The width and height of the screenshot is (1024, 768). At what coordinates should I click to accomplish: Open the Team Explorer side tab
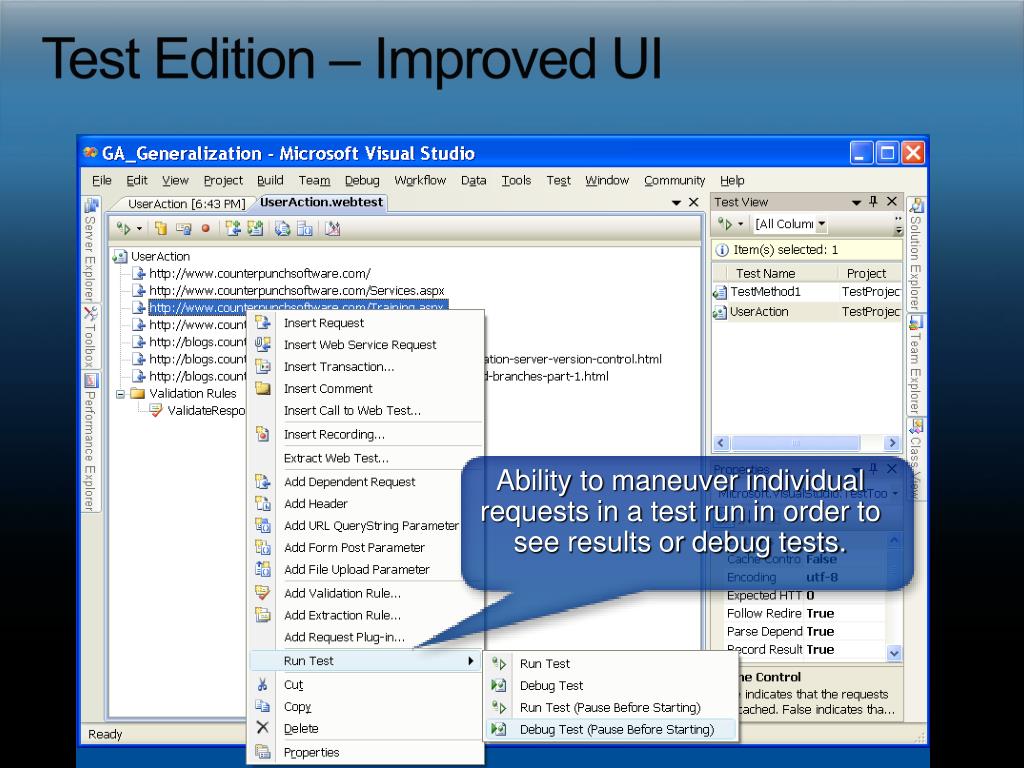[x=916, y=366]
